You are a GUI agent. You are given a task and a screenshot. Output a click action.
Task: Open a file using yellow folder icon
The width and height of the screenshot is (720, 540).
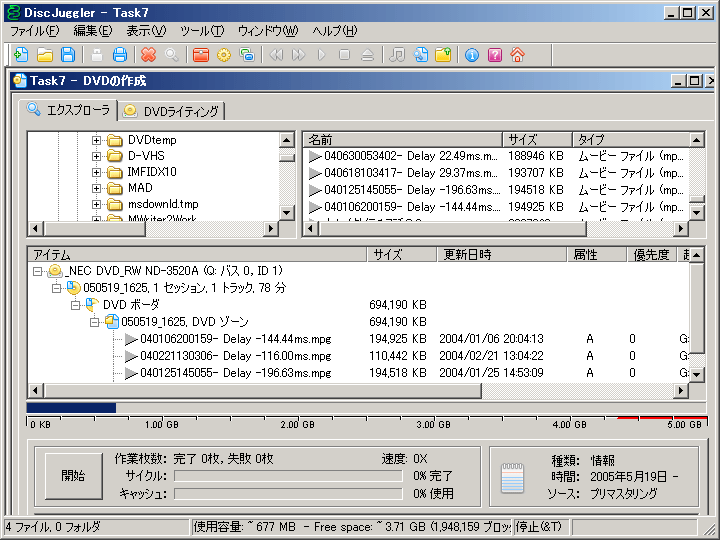click(x=45, y=55)
